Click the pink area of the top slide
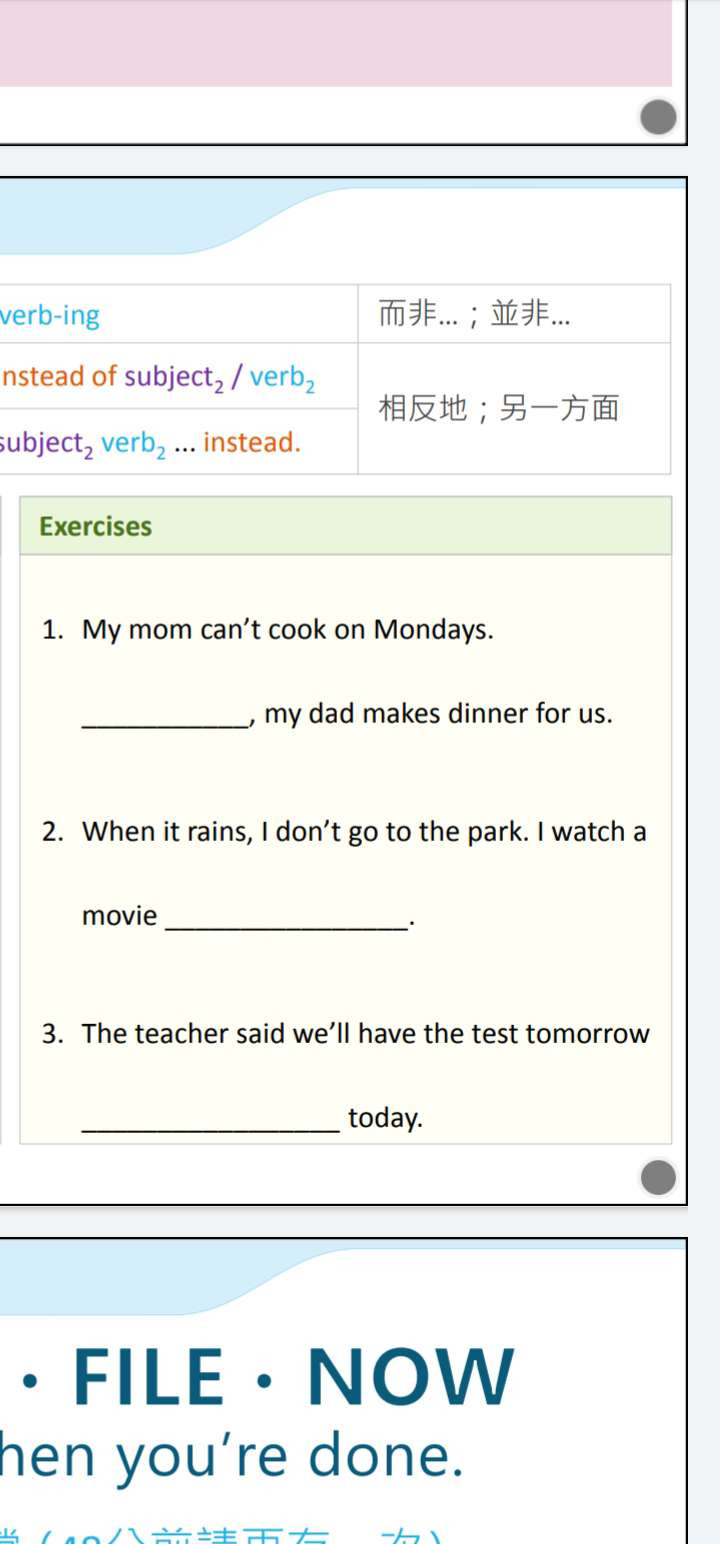Viewport: 720px width, 1544px height. (336, 43)
